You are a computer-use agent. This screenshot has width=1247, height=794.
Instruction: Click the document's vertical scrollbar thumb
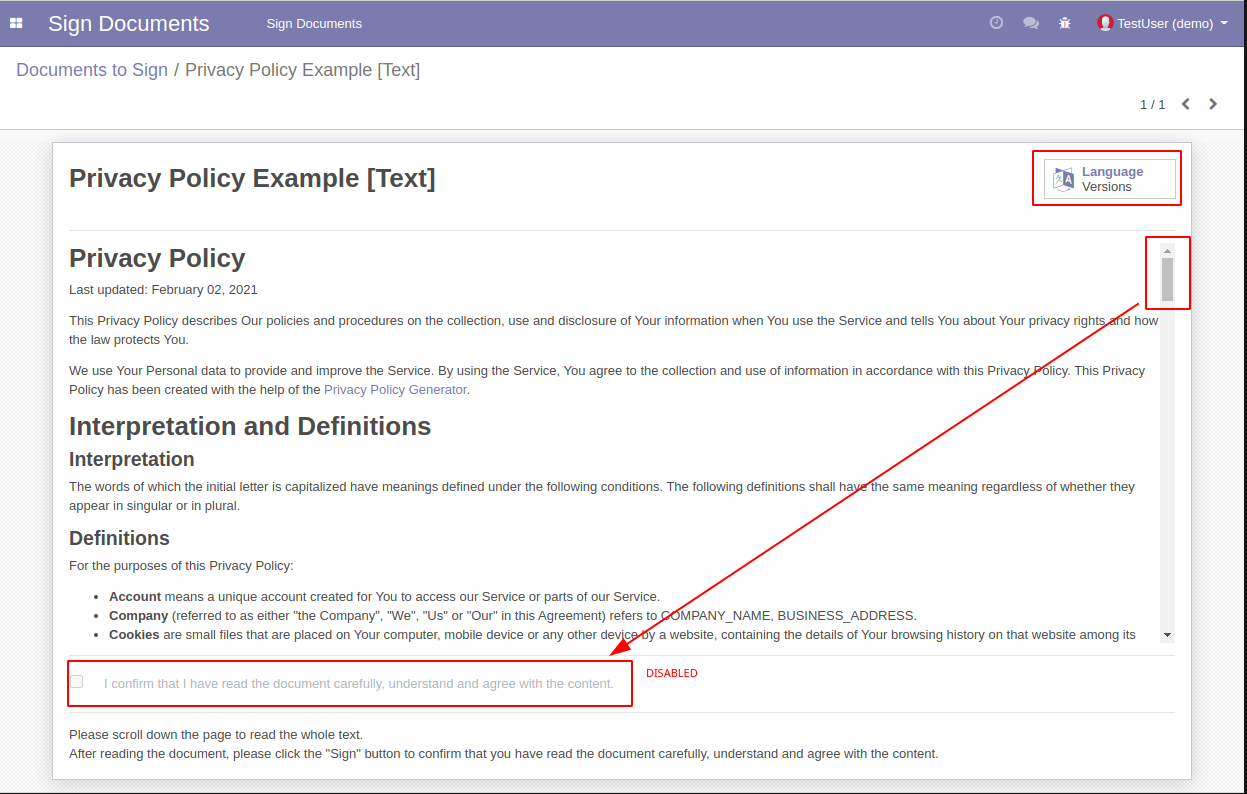pyautogui.click(x=1167, y=279)
